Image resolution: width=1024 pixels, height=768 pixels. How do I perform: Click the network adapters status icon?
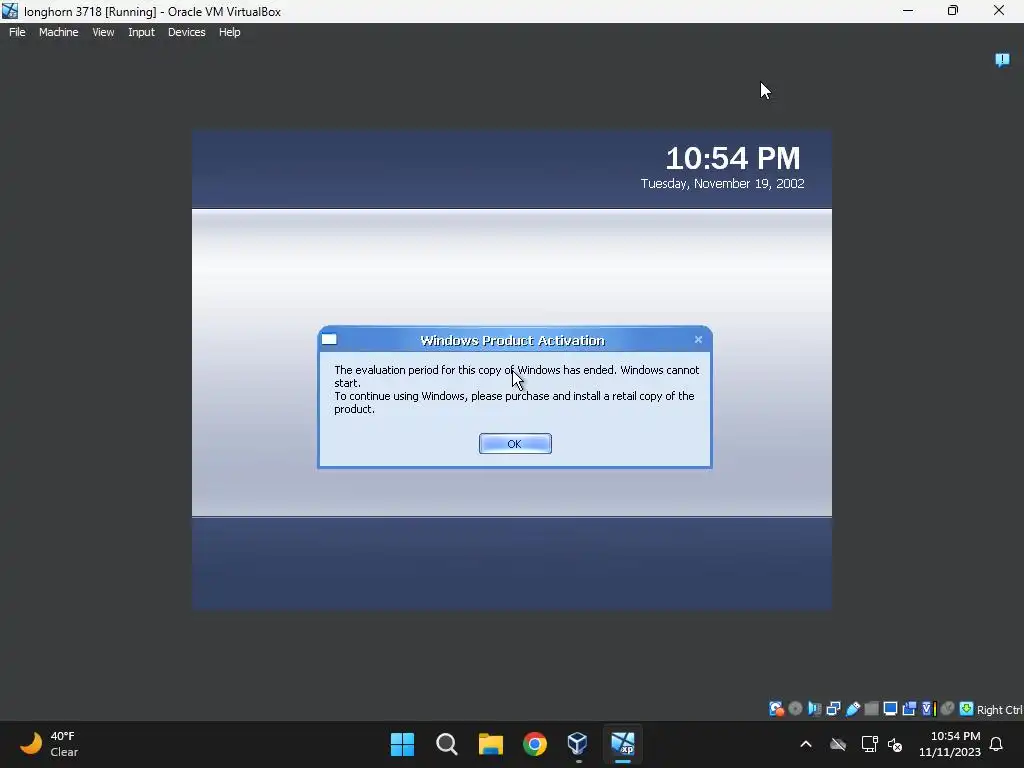pyautogui.click(x=833, y=709)
